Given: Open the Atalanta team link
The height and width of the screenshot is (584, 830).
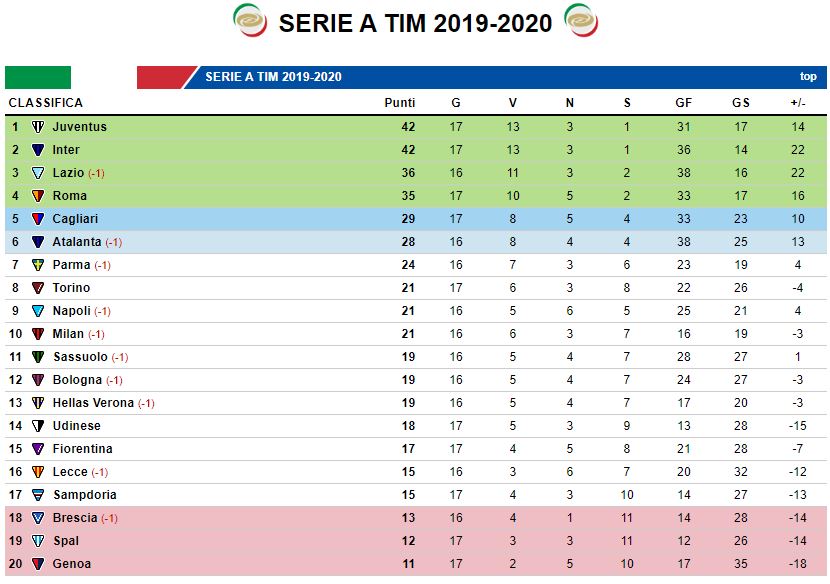Looking at the screenshot, I should coord(76,242).
